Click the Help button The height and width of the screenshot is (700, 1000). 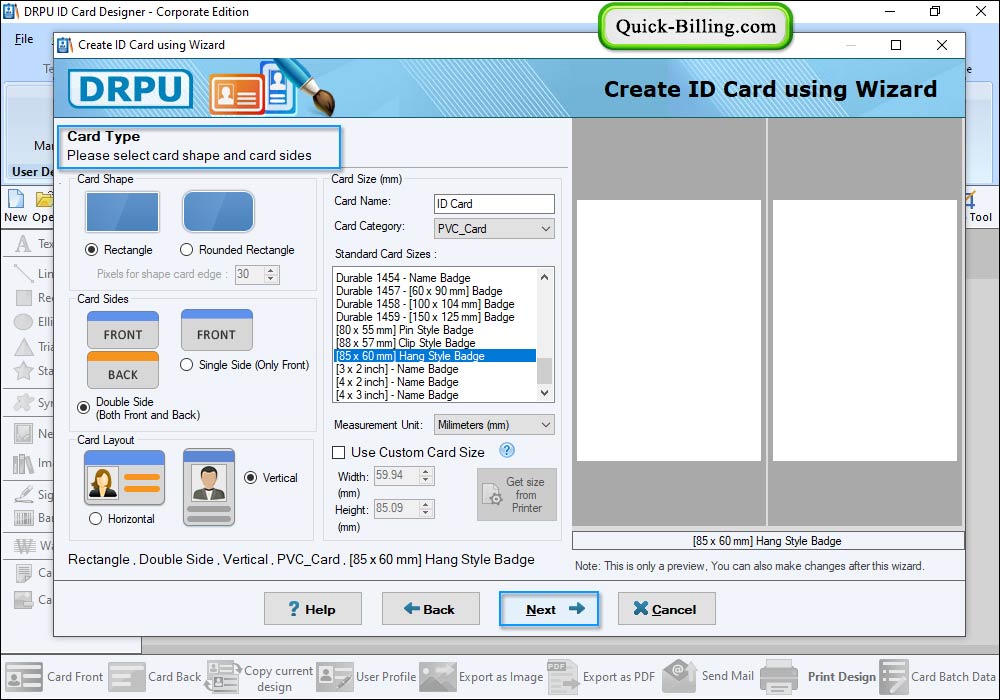tap(312, 609)
